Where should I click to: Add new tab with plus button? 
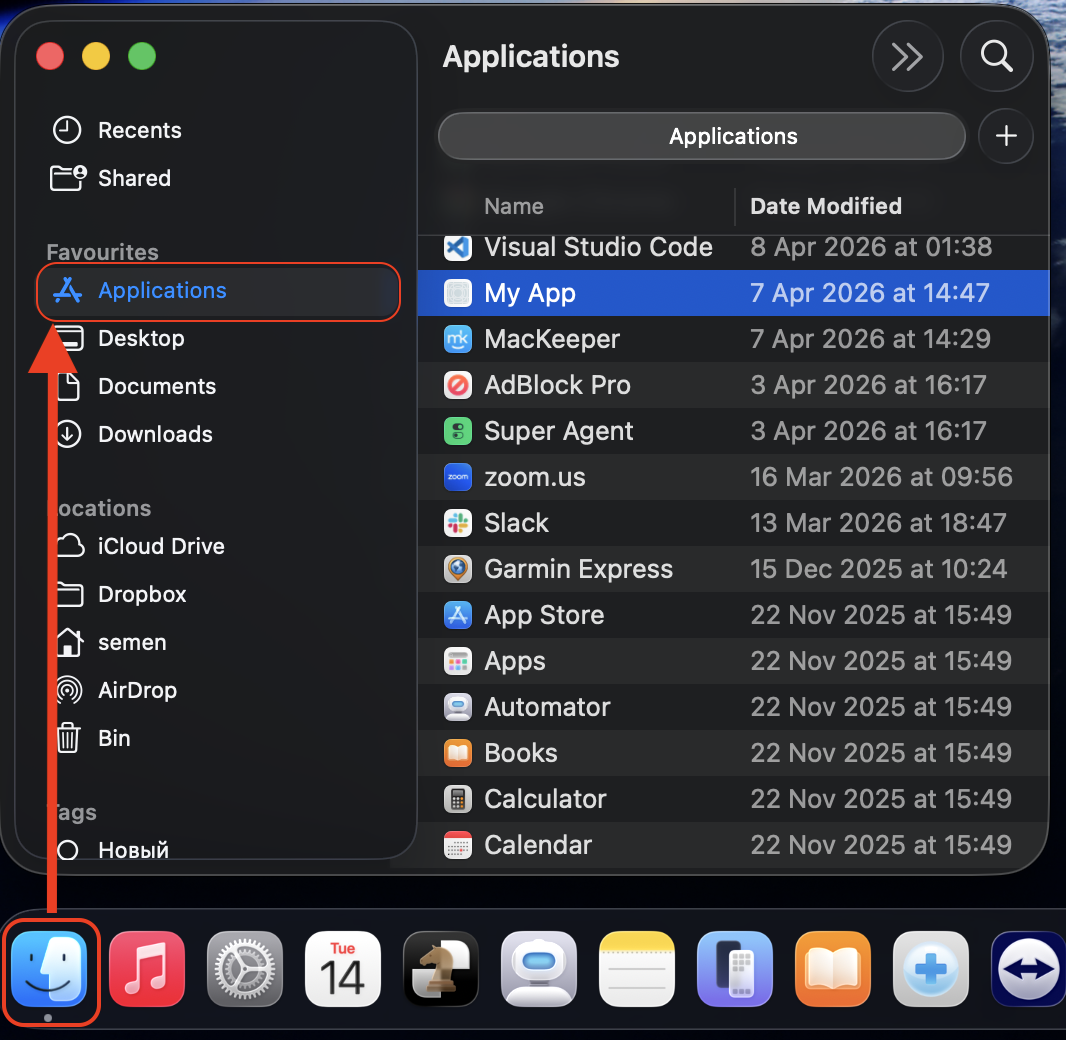[1006, 136]
